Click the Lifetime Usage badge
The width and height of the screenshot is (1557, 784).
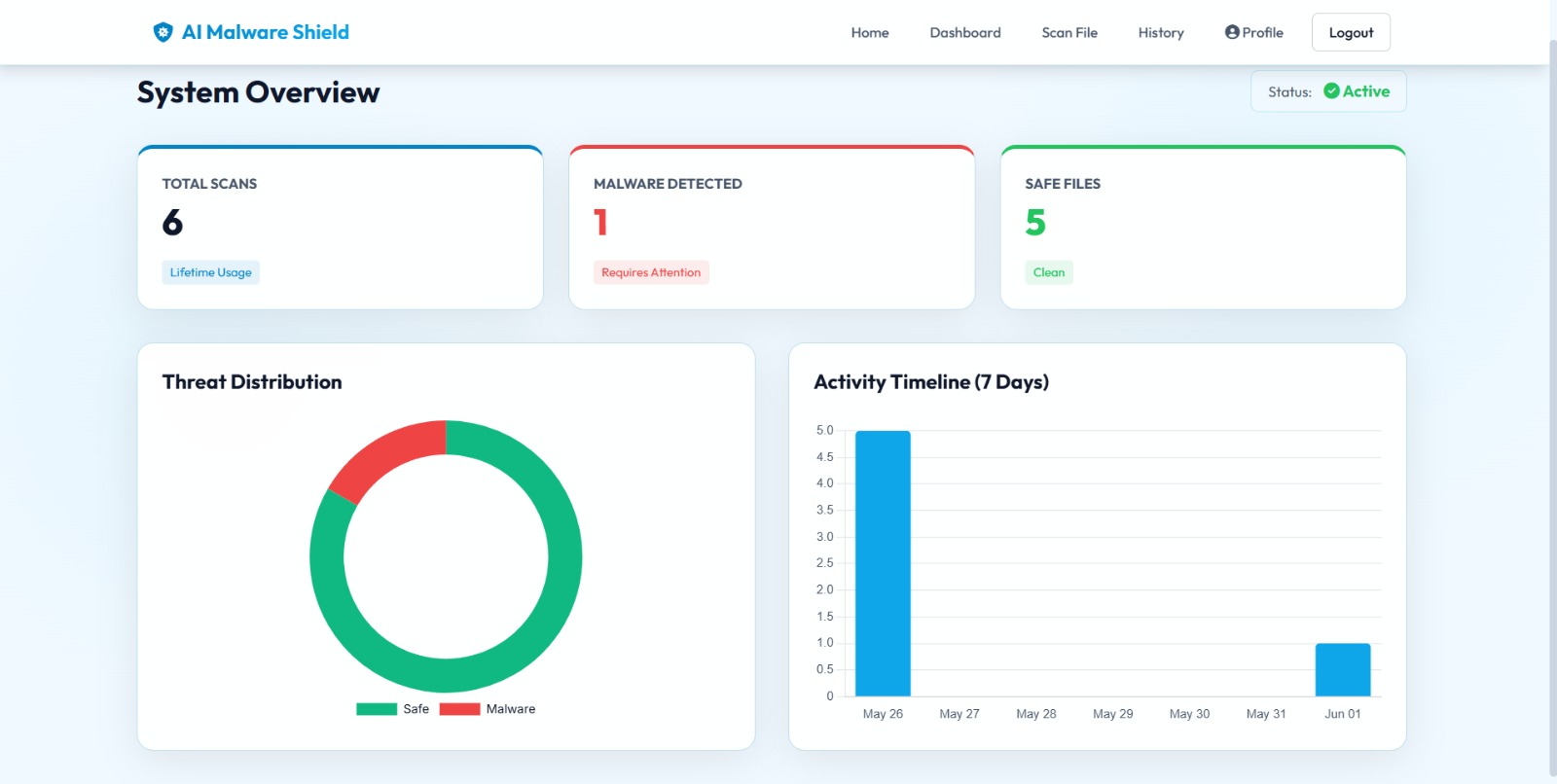click(210, 272)
